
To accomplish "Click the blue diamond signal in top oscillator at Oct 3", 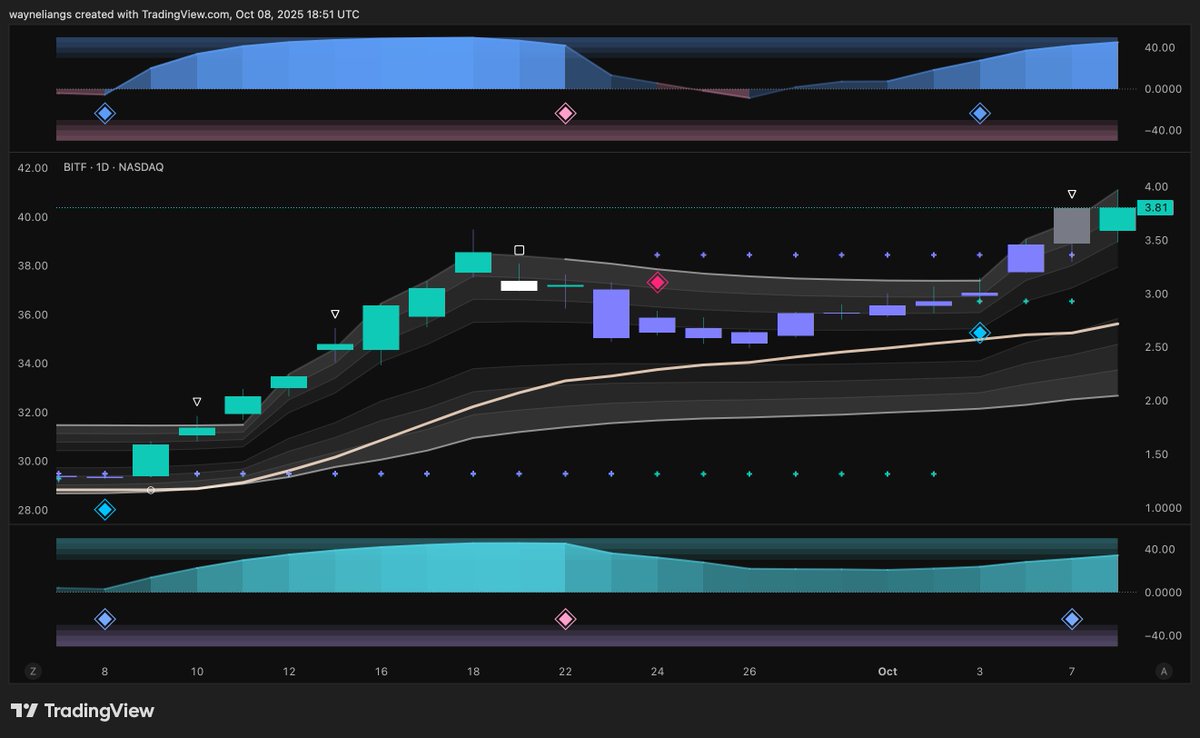I will tap(980, 113).
